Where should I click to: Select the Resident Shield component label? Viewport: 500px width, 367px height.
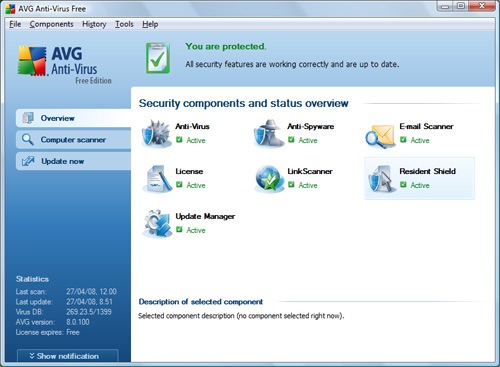[x=427, y=171]
